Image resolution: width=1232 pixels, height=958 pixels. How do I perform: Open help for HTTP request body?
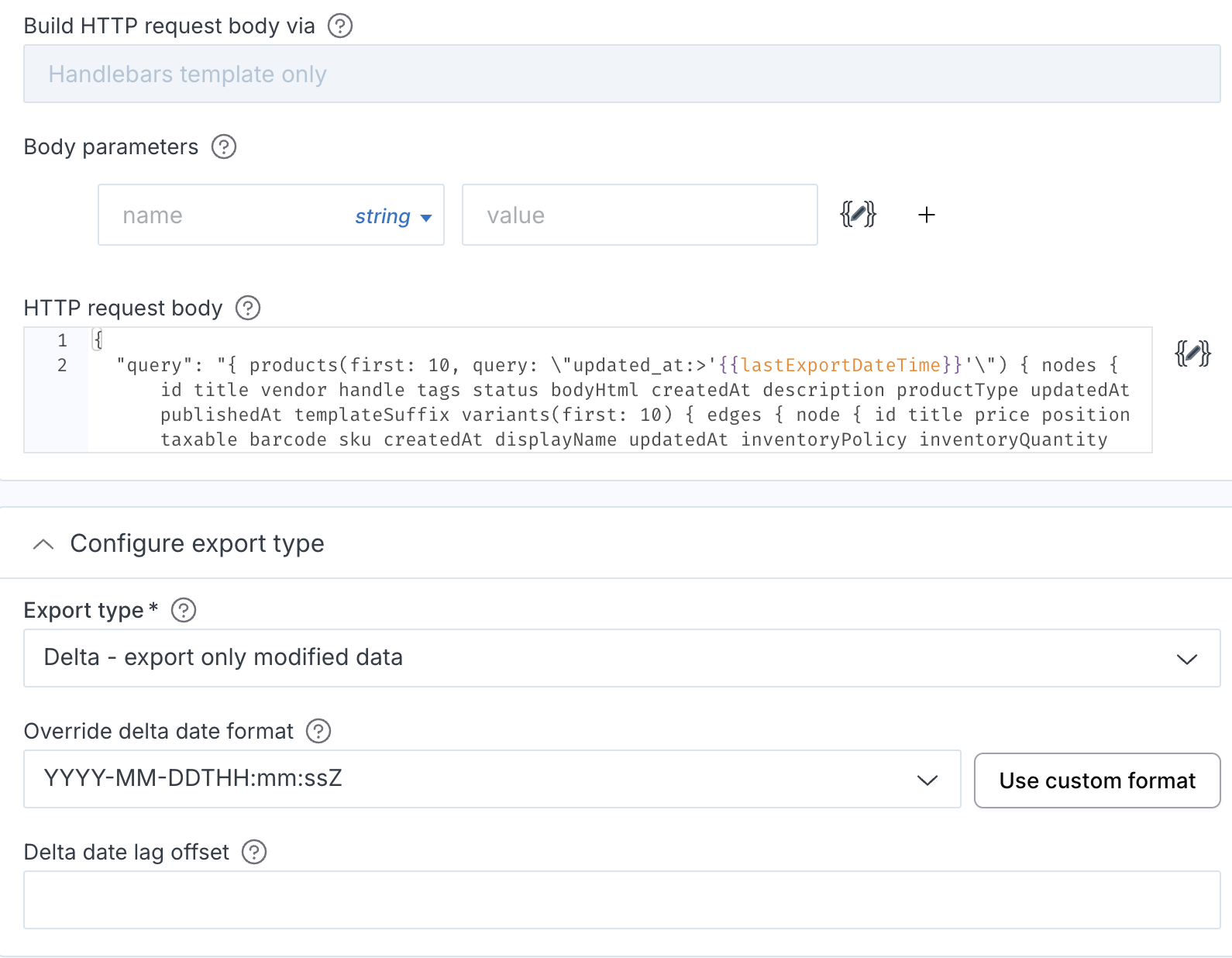248,308
